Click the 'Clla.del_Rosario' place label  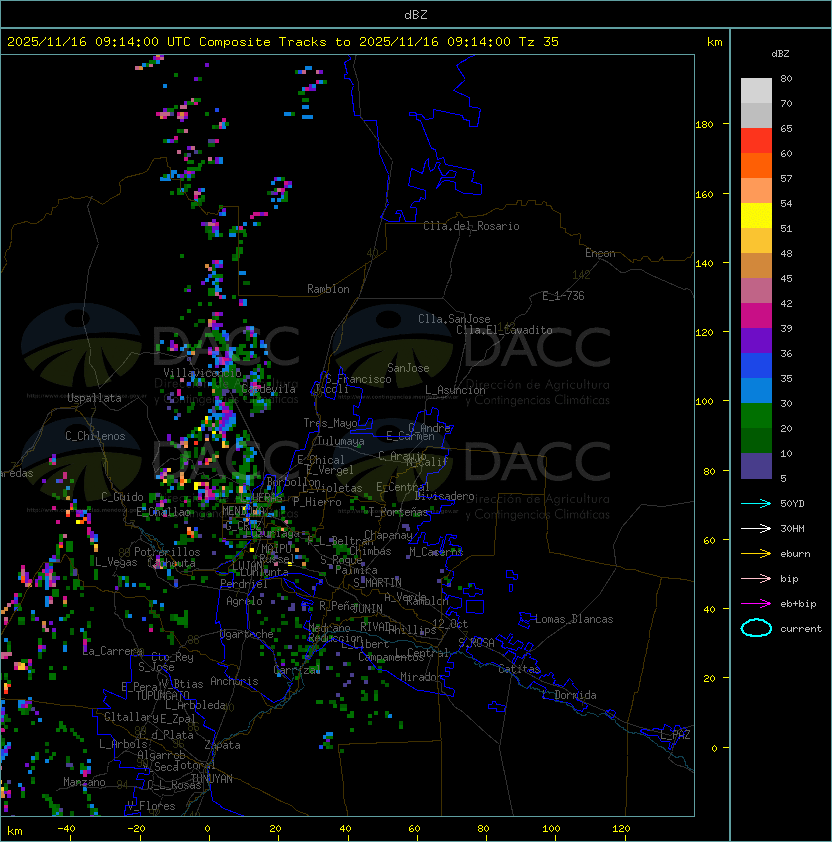coord(471,227)
